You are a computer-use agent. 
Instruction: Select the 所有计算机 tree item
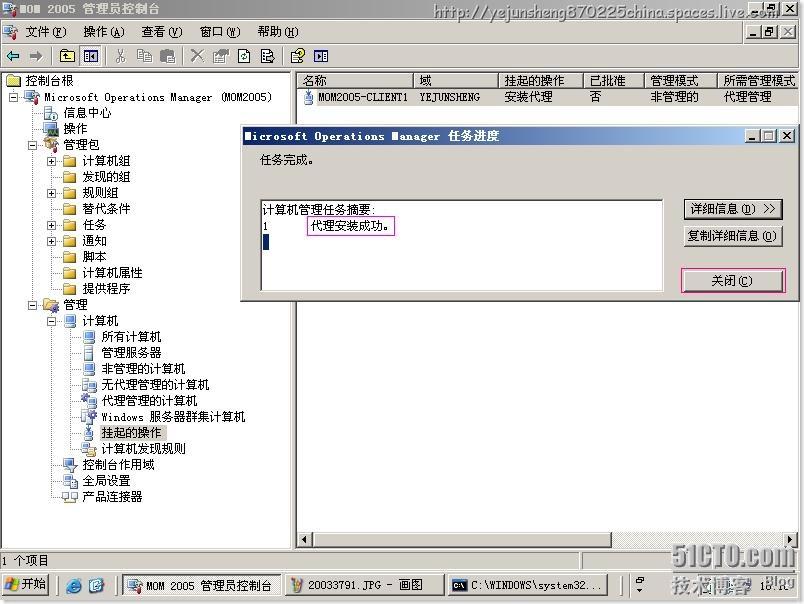(131, 337)
